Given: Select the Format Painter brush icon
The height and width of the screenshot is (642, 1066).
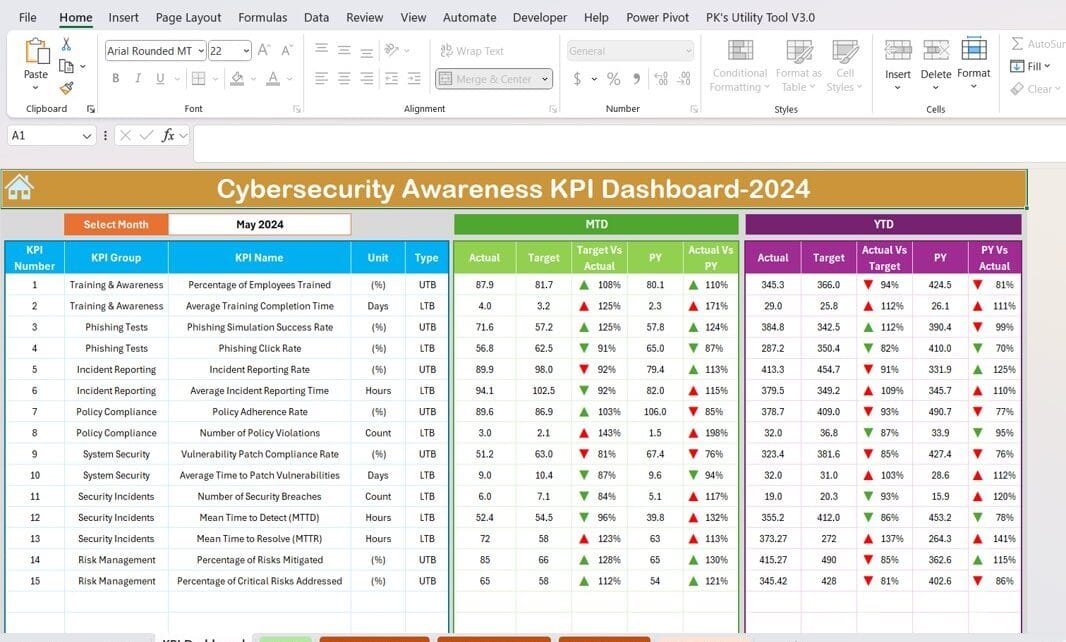Looking at the screenshot, I should (66, 88).
